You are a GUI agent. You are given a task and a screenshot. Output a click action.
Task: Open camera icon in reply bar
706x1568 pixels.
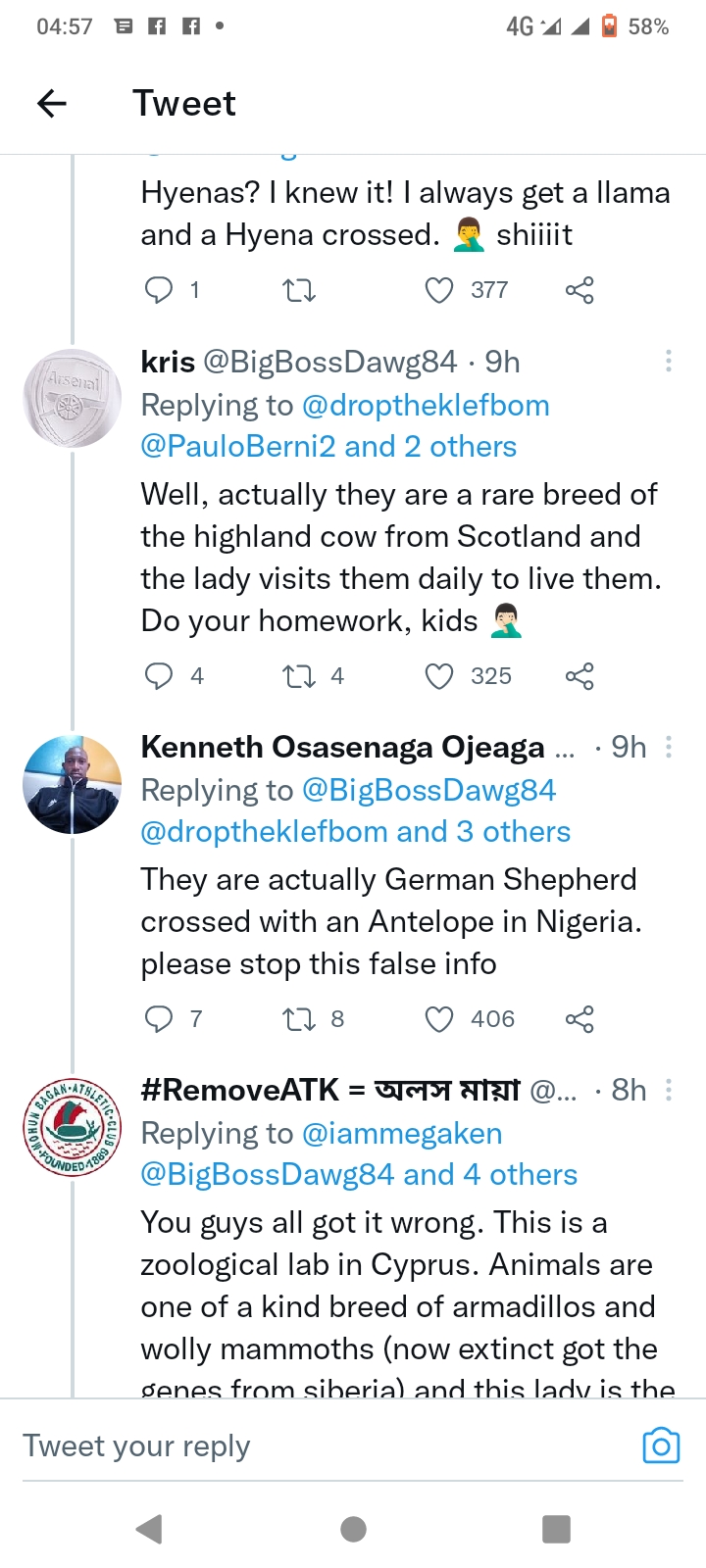[661, 1446]
